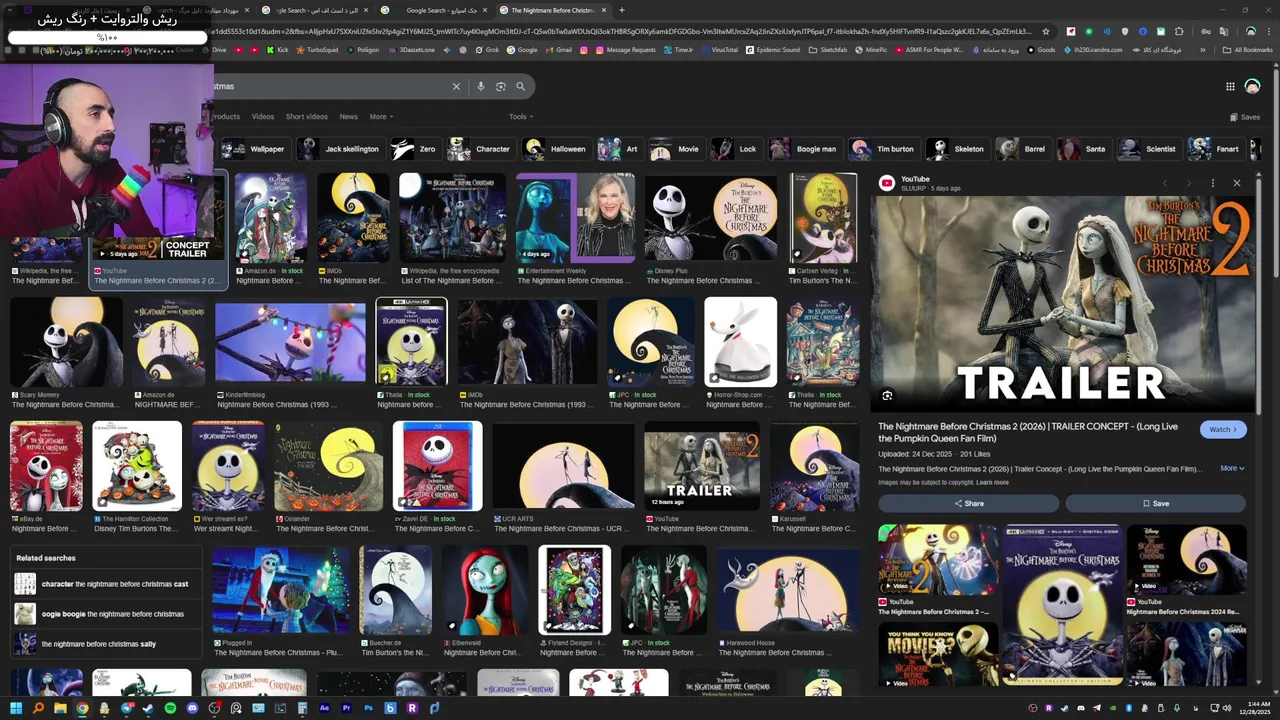Open the Plugged In Santa Jack thumbnail
1280x720 pixels.
coord(282,590)
